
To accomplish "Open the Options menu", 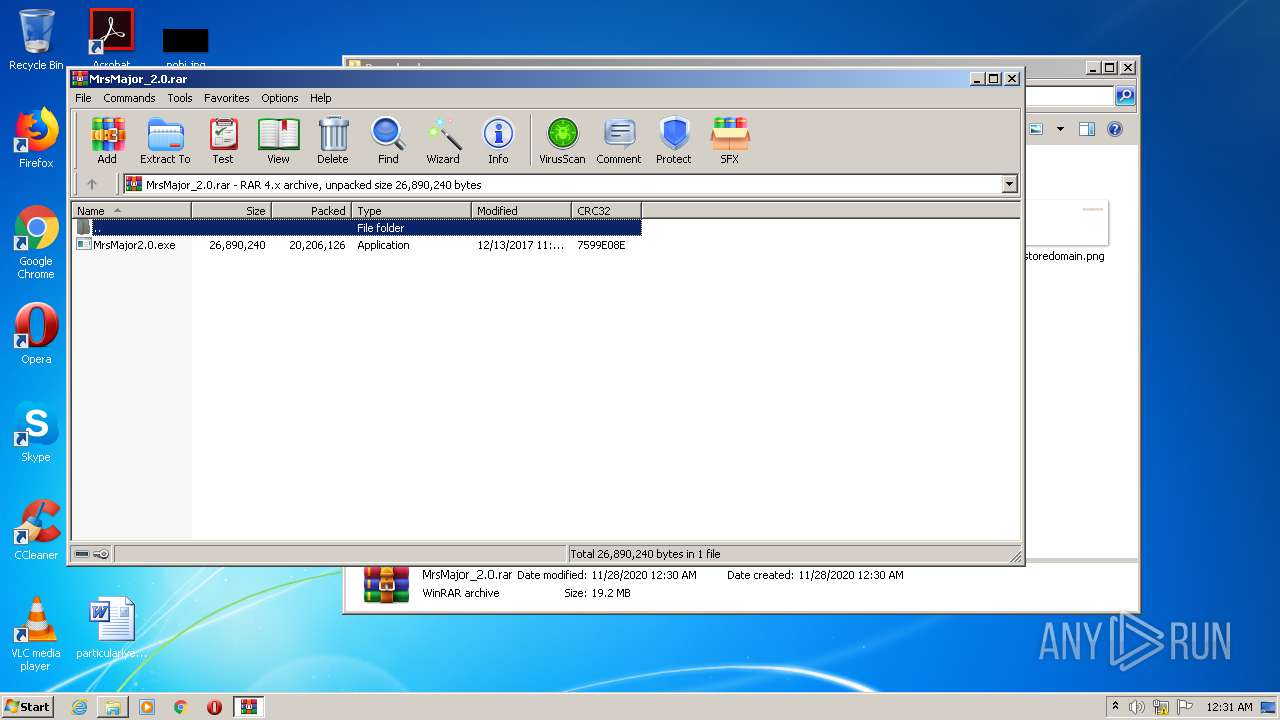I will (x=280, y=98).
